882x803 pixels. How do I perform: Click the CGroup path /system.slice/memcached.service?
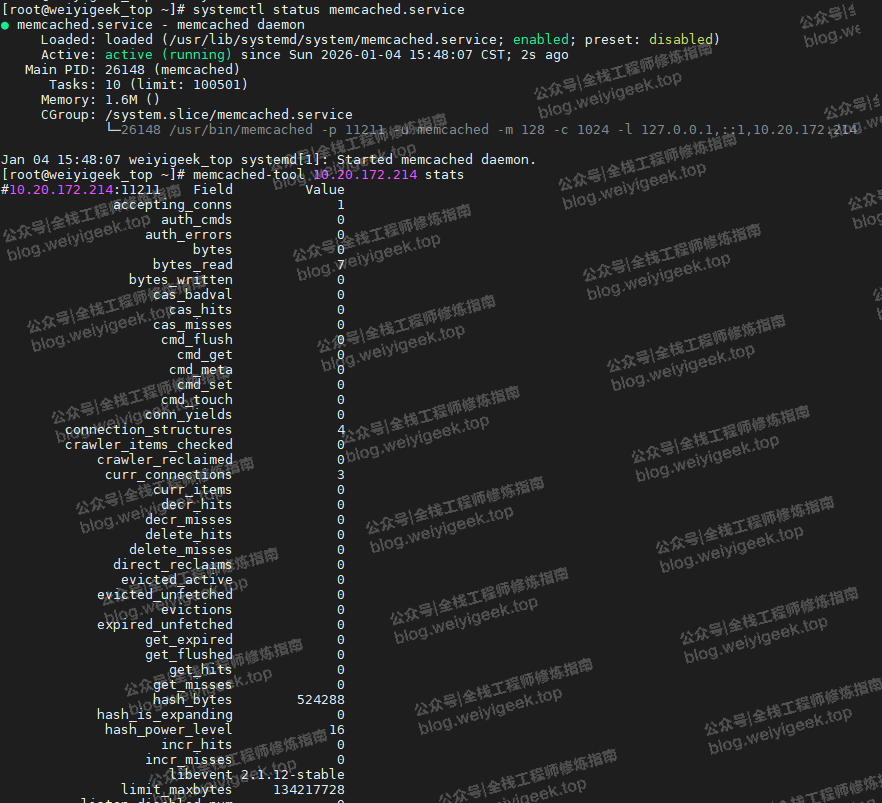click(229, 115)
